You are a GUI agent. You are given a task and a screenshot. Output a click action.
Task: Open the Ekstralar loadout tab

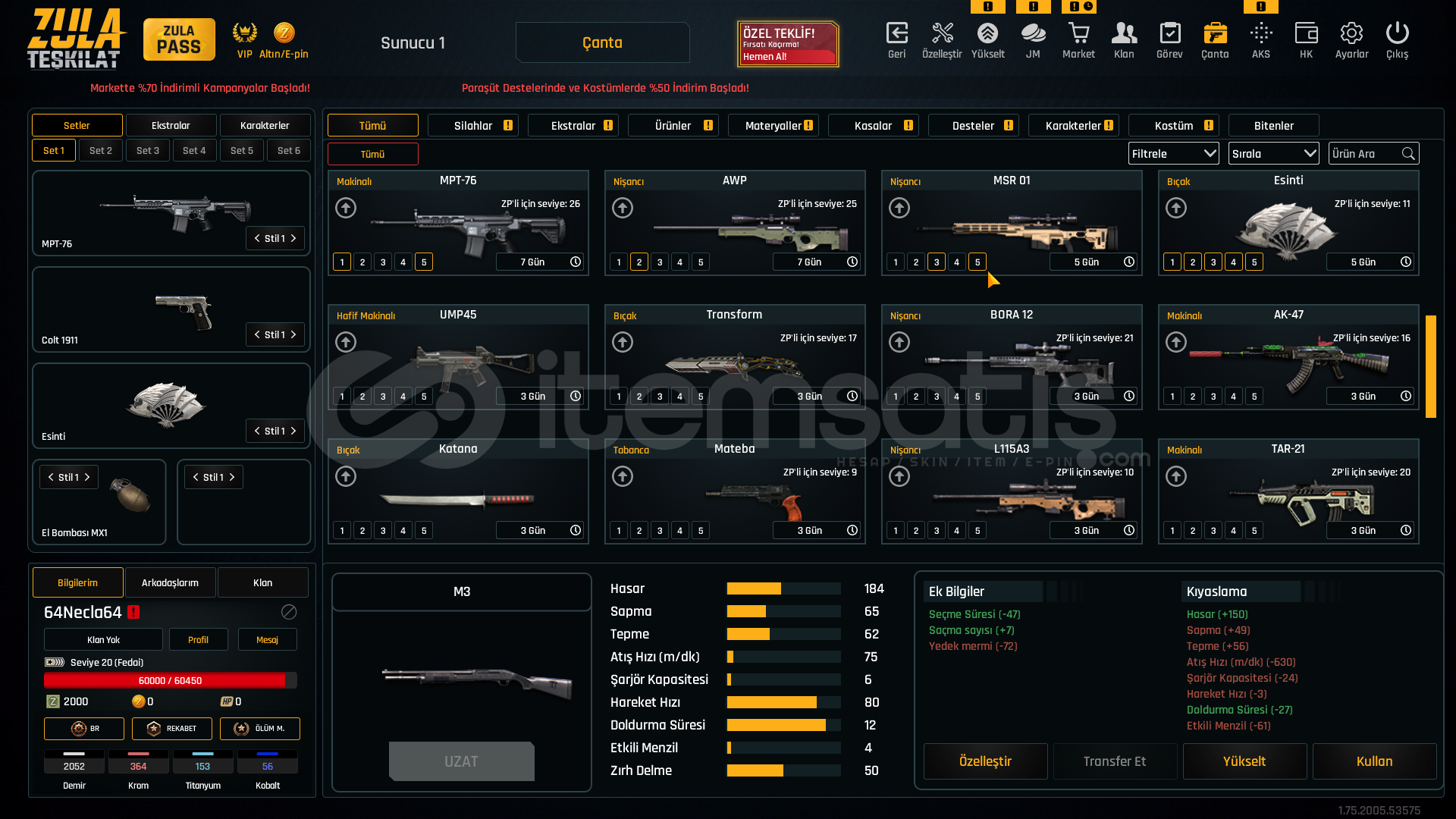[171, 125]
